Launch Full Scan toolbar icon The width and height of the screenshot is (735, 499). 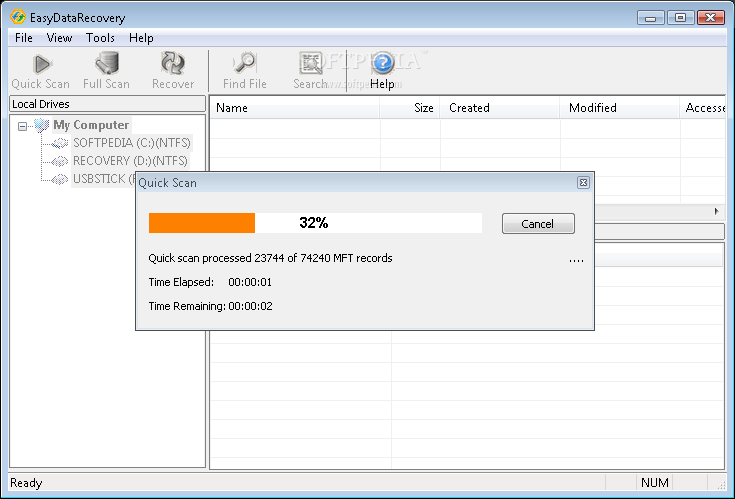coord(106,71)
